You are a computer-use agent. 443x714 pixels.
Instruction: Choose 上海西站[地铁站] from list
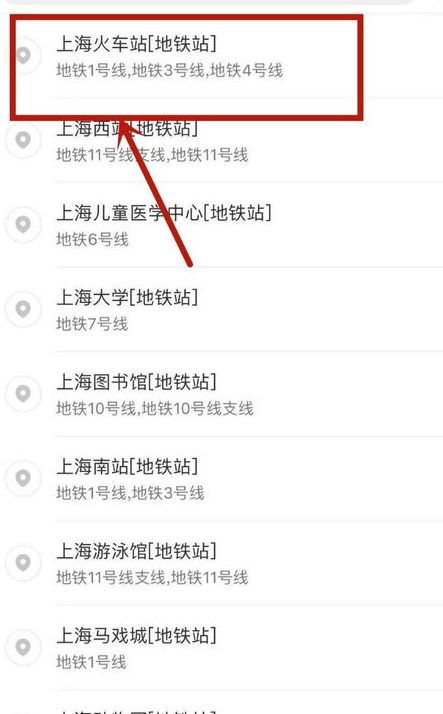point(221,140)
